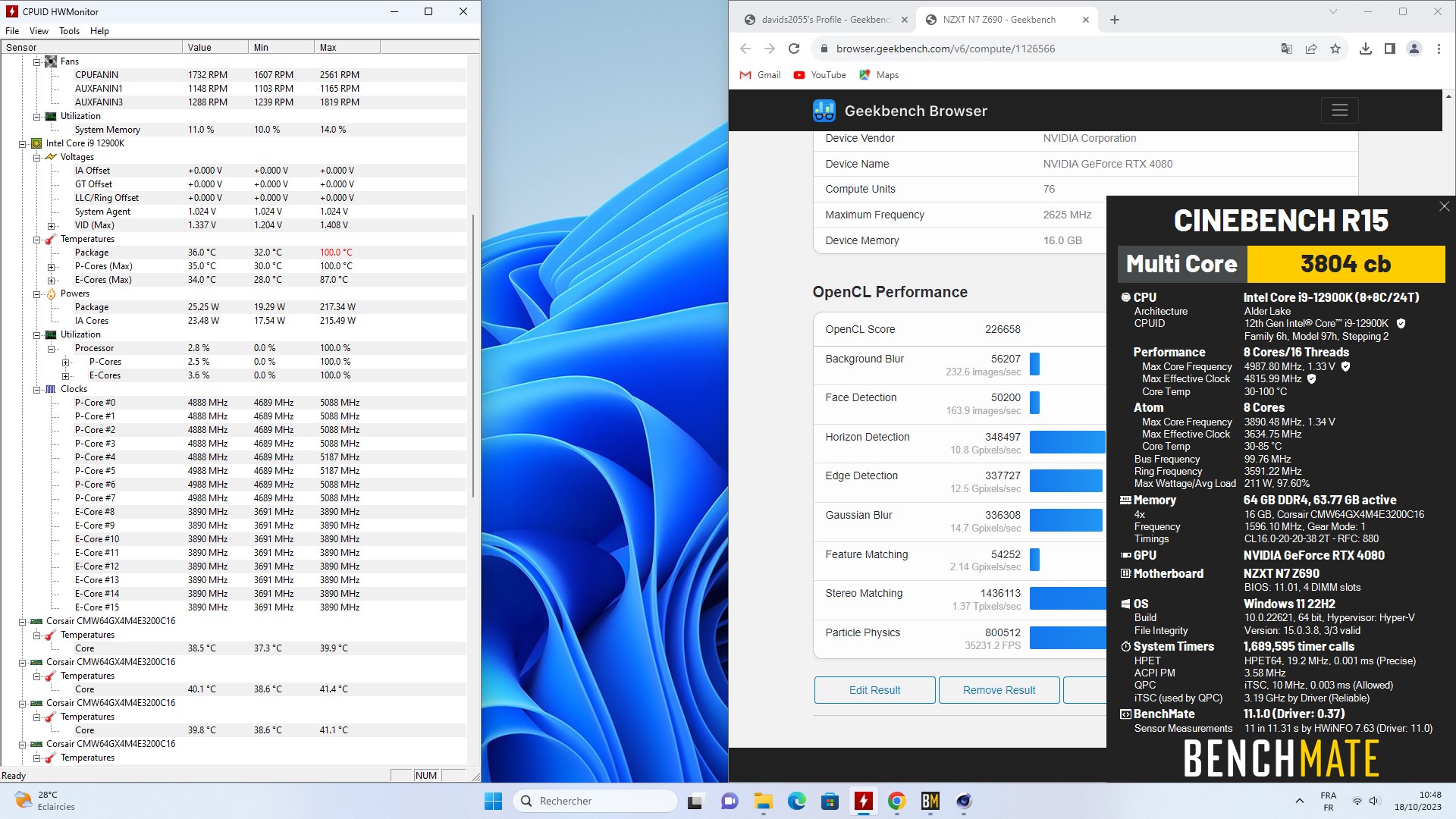The width and height of the screenshot is (1456, 819).
Task: Expand the VID (Max) row
Action: pos(51,225)
